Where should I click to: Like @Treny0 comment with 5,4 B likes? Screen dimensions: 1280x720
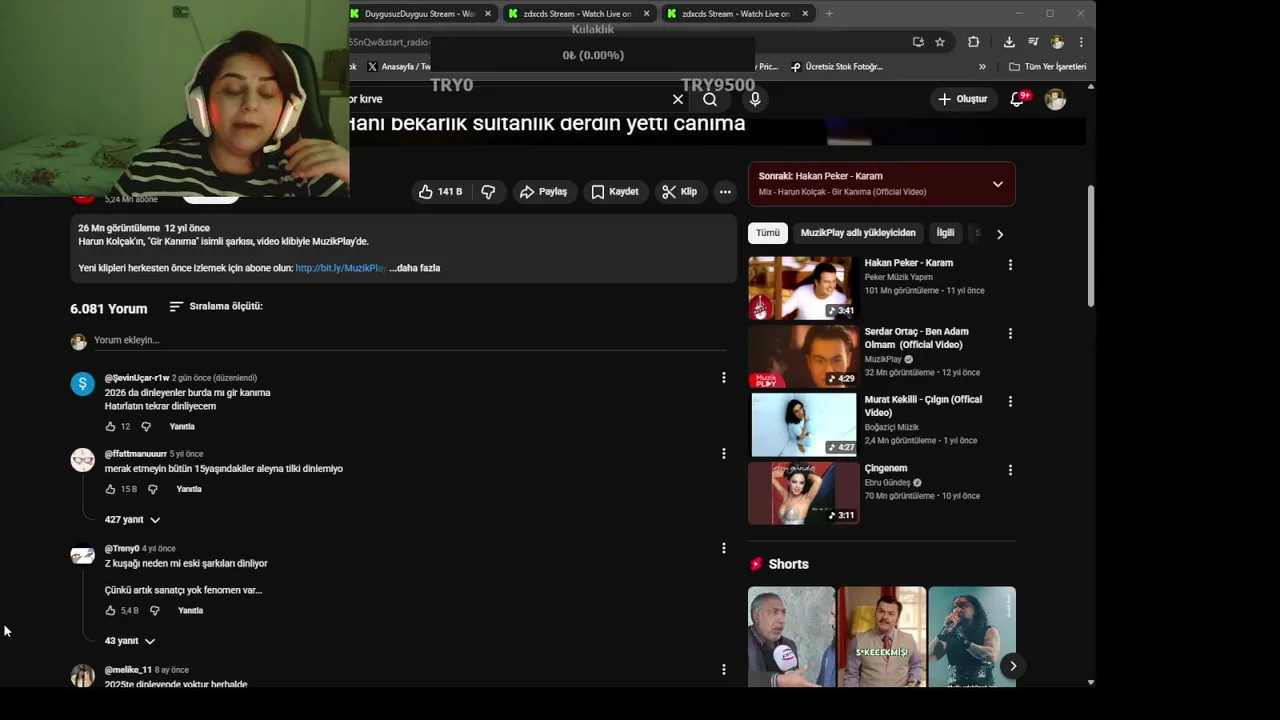(111, 611)
